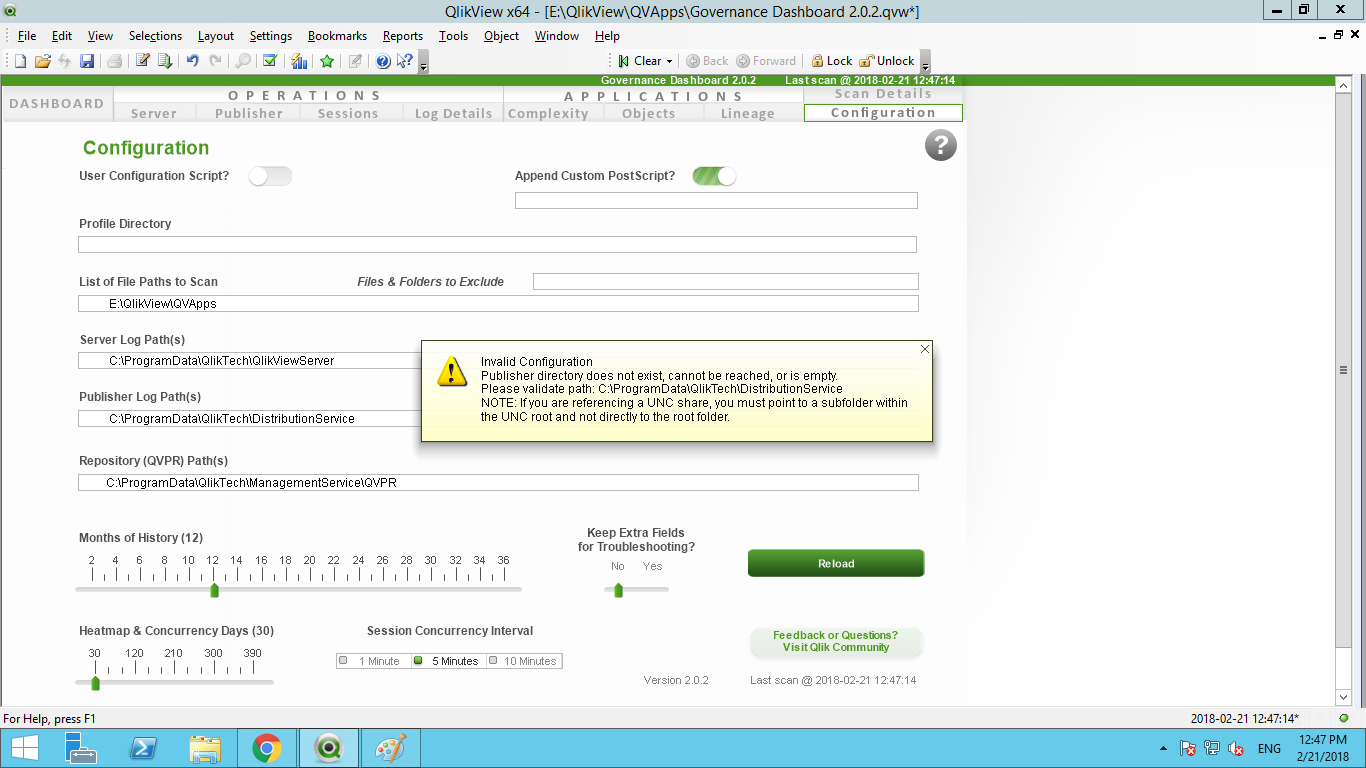Click the Clear selections button
This screenshot has height=768, width=1366.
point(639,61)
